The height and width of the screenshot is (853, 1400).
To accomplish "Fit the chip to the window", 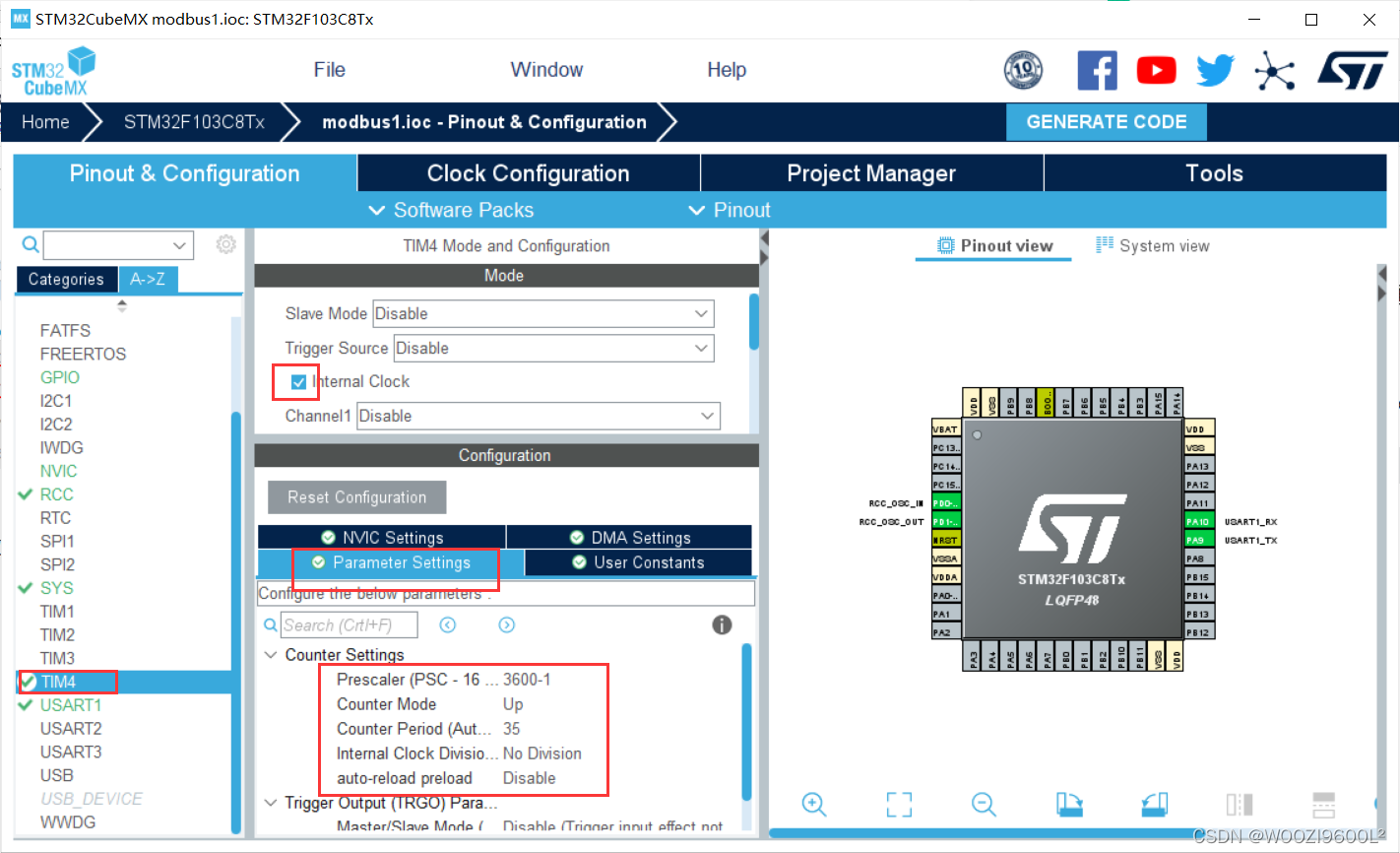I will tap(899, 804).
